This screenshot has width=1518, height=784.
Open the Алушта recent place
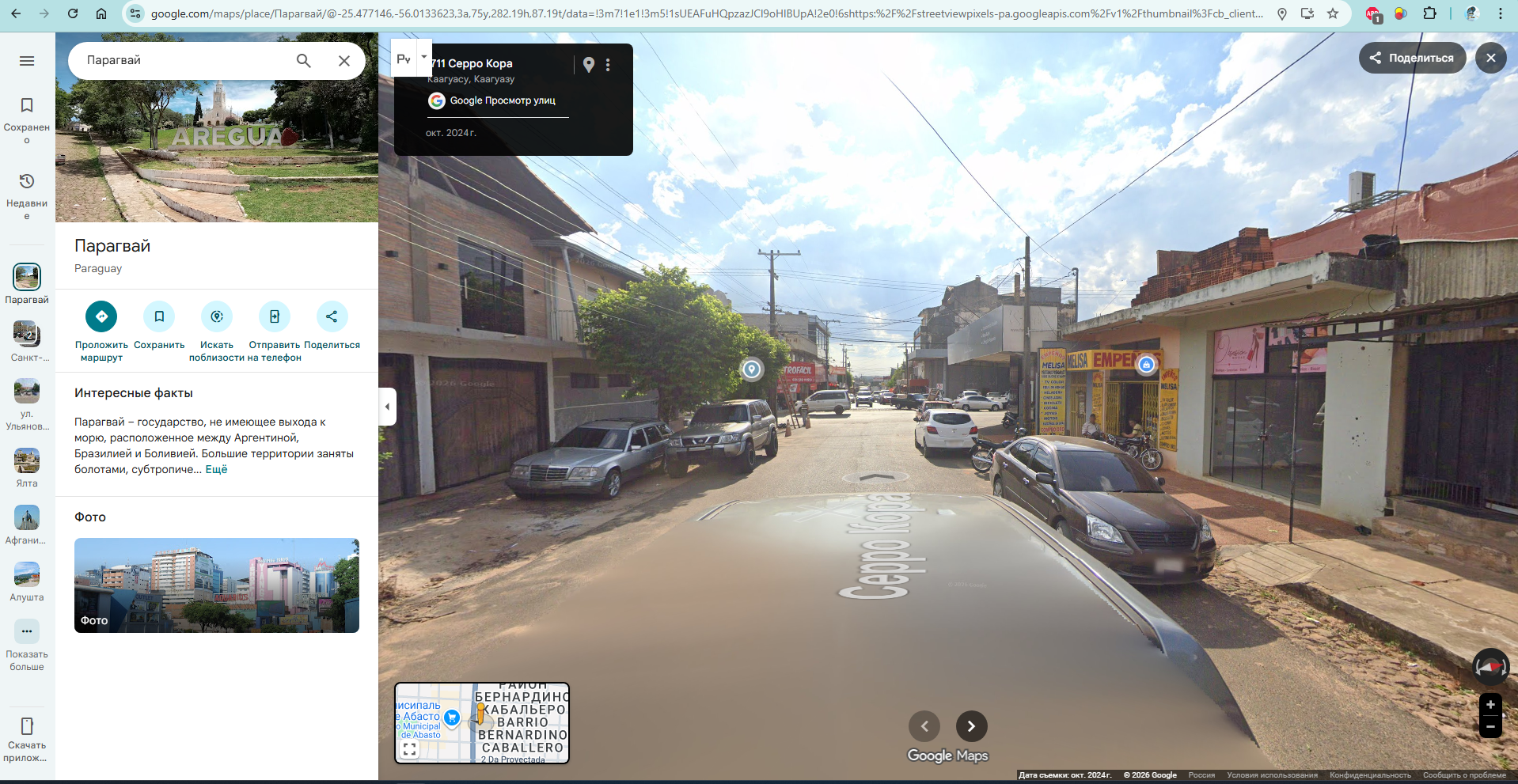pos(27,581)
